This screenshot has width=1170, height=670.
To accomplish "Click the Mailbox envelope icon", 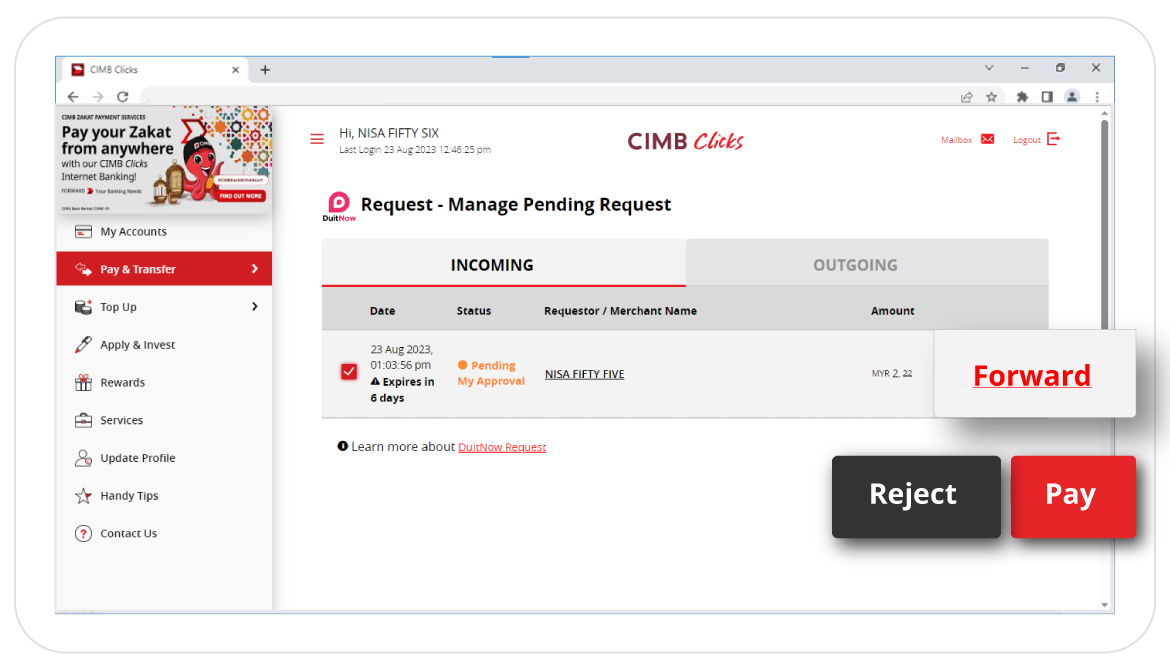I will tap(987, 140).
